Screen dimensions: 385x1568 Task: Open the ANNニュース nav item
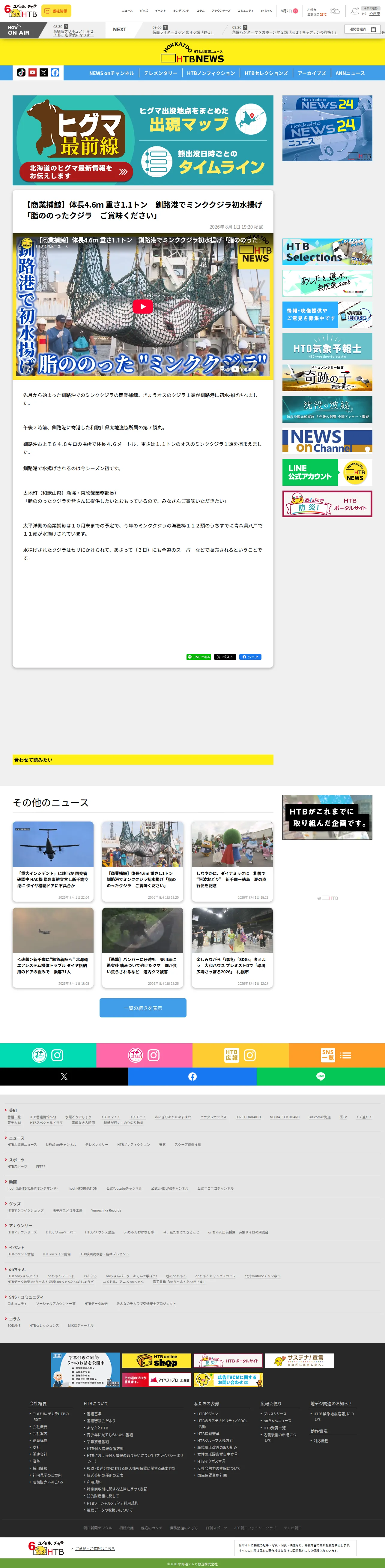[x=350, y=73]
